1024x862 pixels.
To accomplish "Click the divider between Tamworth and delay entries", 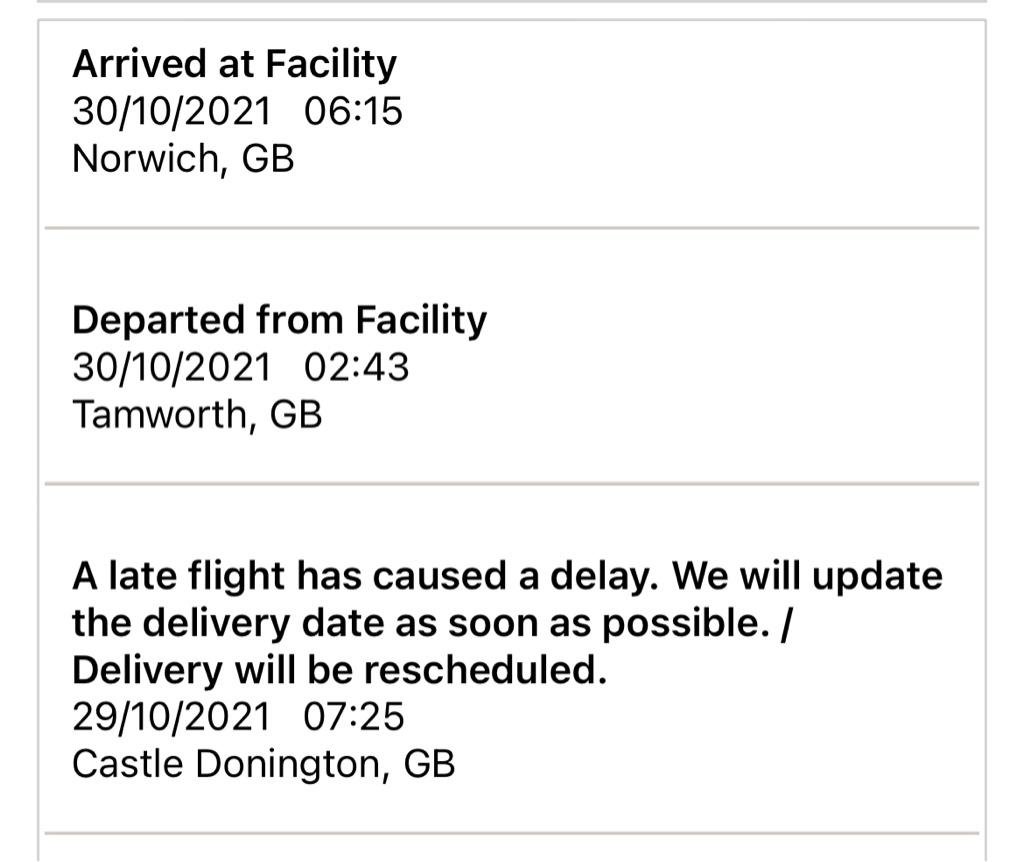I will (x=511, y=484).
